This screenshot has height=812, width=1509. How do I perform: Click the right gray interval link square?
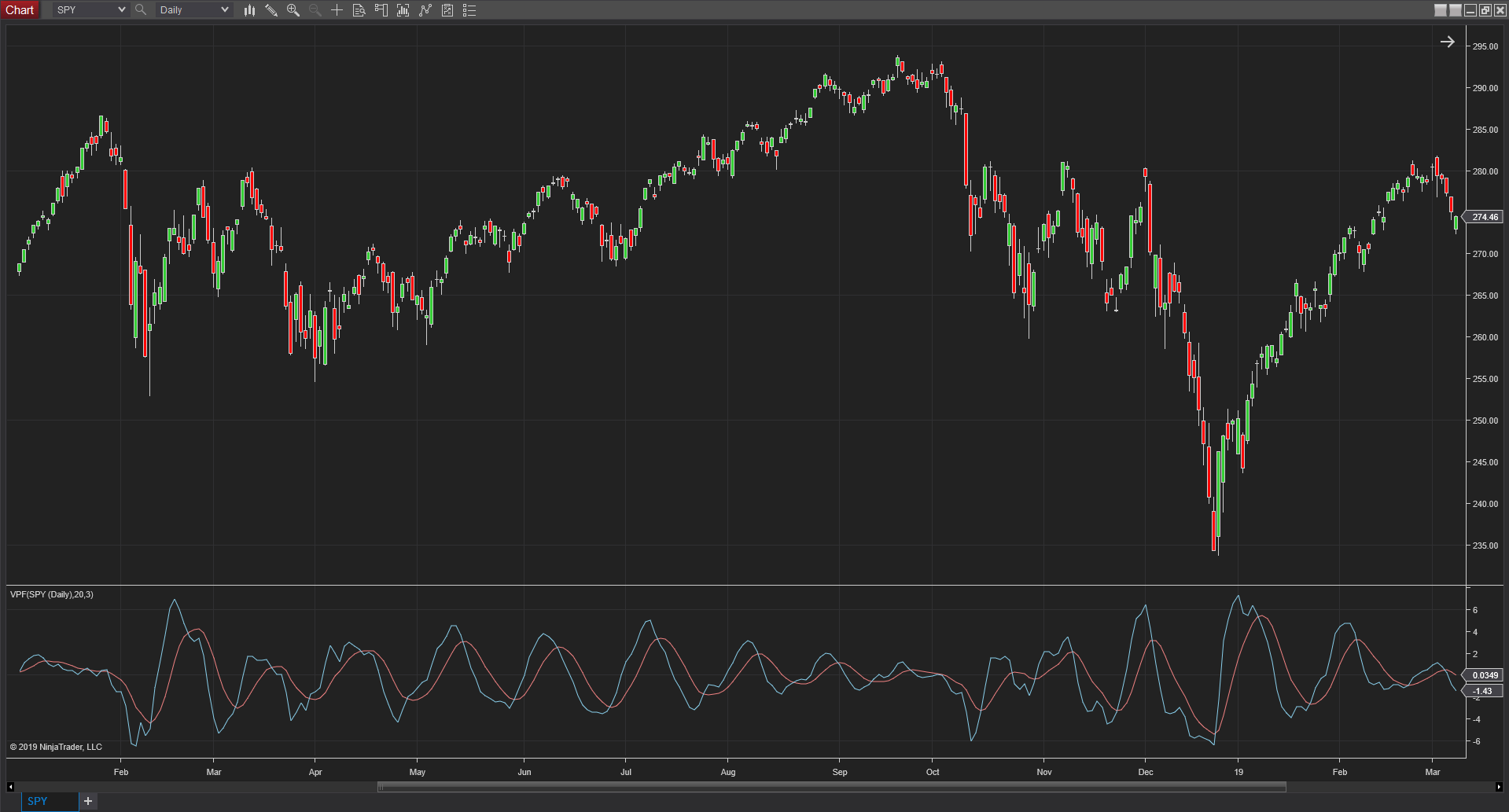click(x=1456, y=10)
